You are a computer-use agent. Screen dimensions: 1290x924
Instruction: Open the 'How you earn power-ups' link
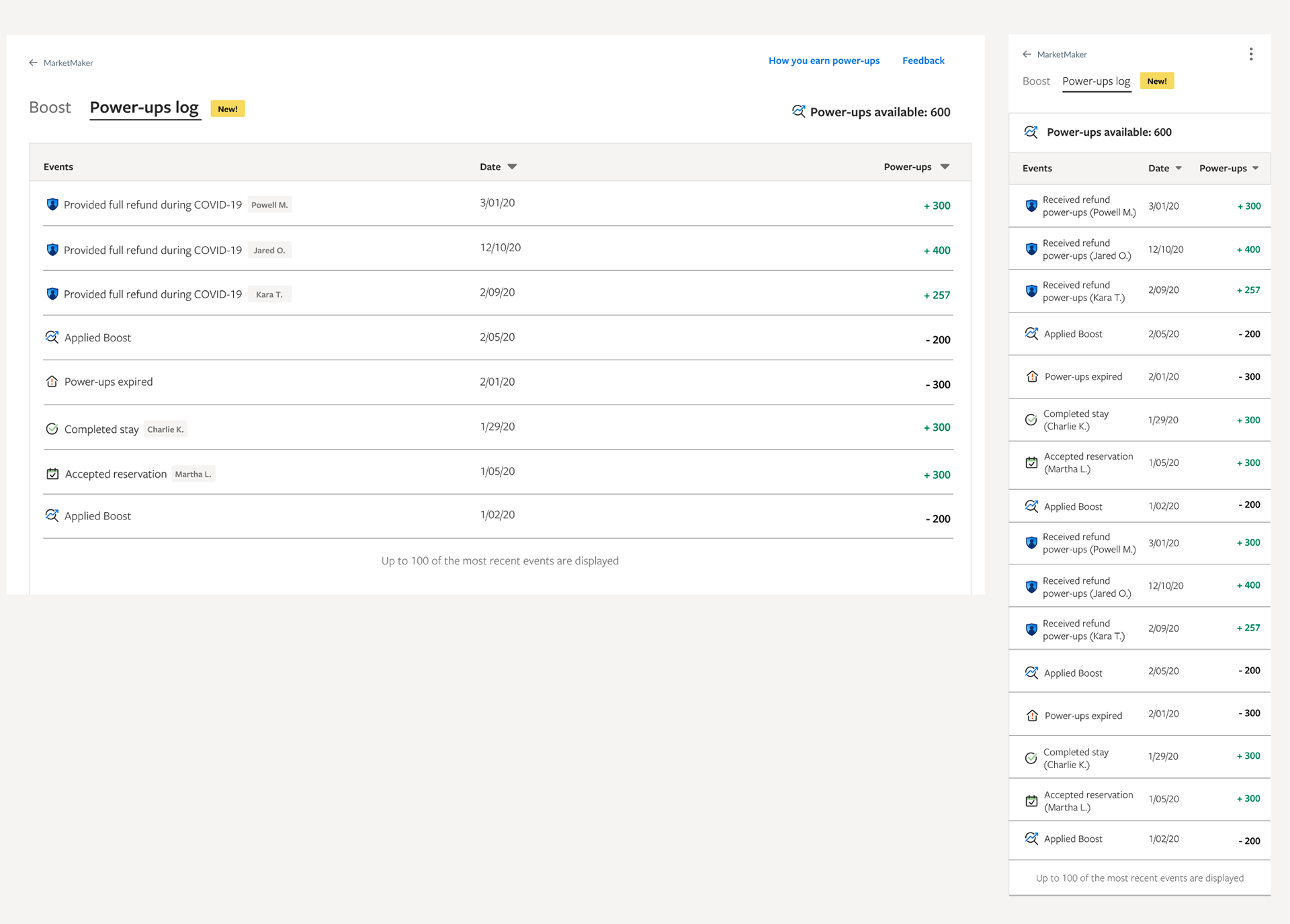click(x=824, y=60)
